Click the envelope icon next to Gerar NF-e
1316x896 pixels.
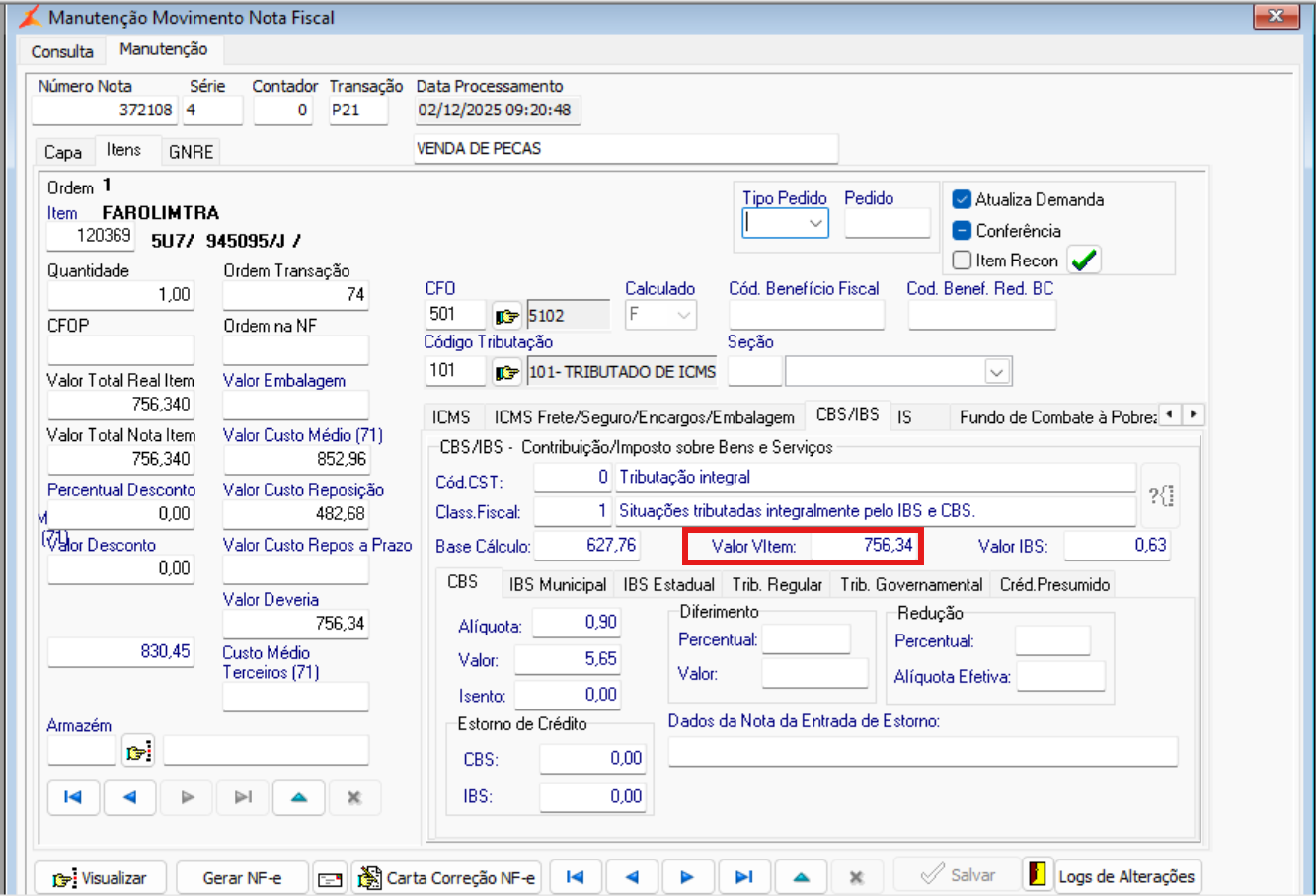[330, 878]
